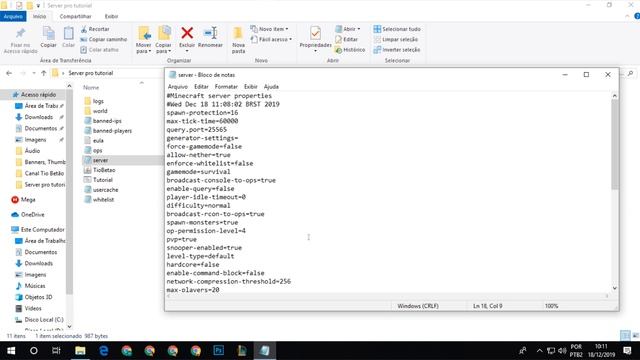This screenshot has width=640, height=360.
Task: Open Notepad Formatar menu
Action: point(226,87)
